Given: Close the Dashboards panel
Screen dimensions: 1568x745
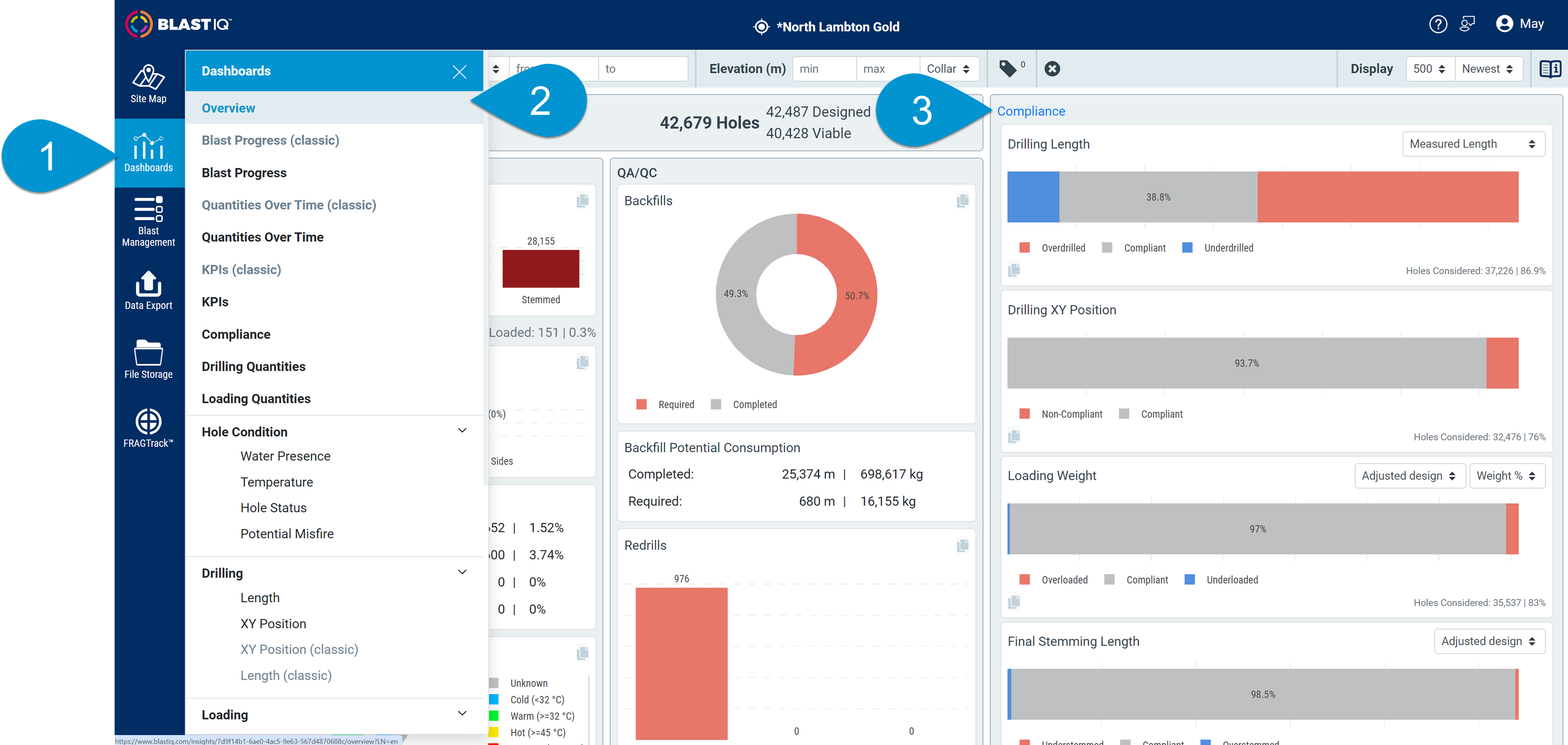Looking at the screenshot, I should point(460,72).
